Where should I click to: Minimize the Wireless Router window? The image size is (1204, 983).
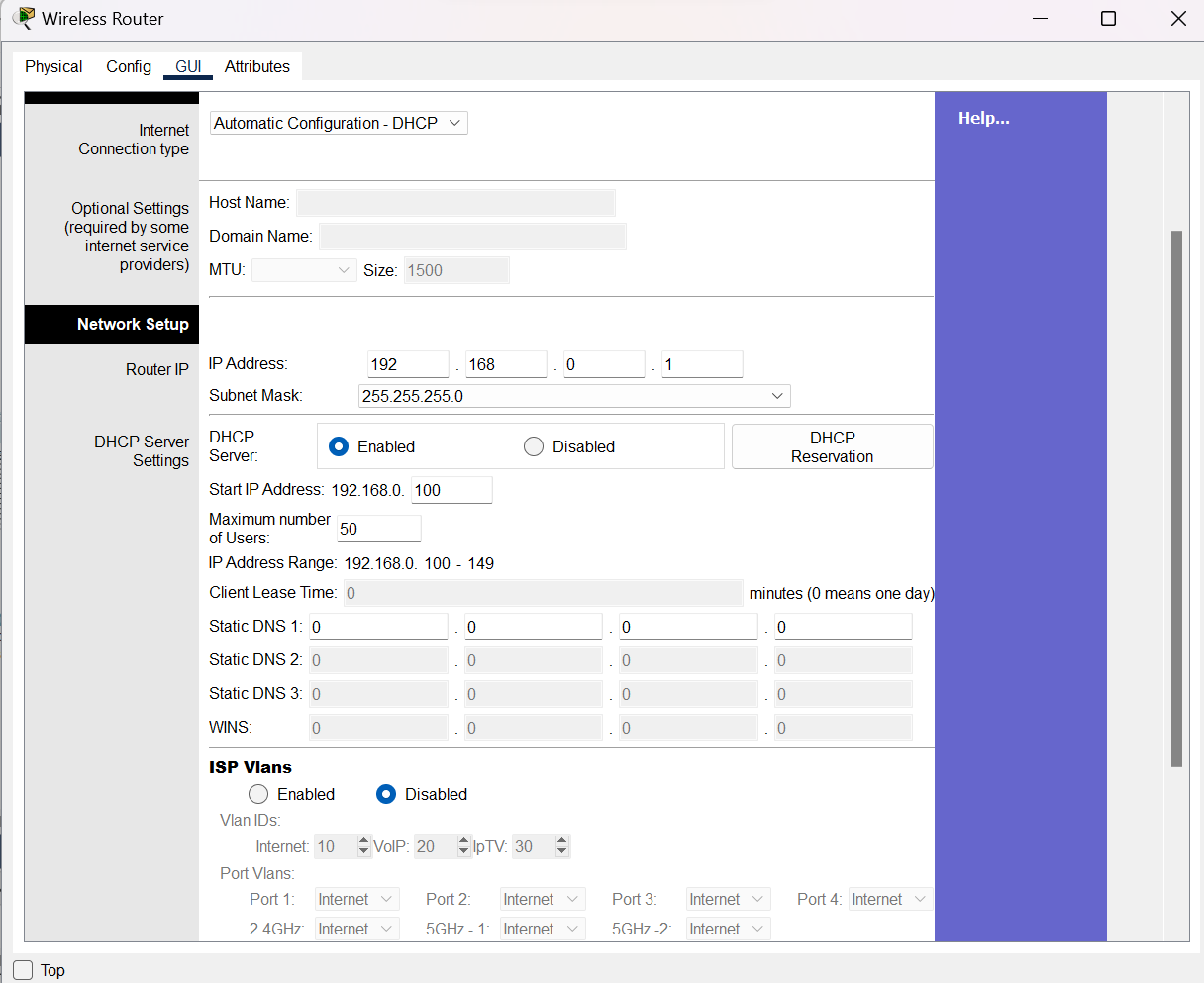[1040, 19]
